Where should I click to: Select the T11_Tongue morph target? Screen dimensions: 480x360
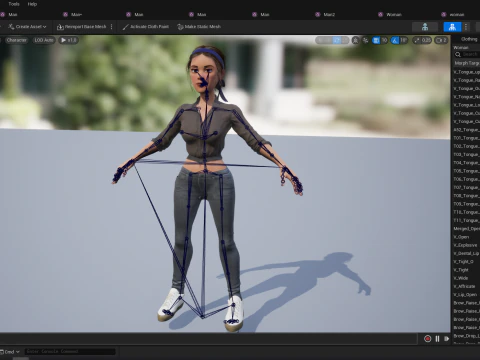pyautogui.click(x=466, y=220)
